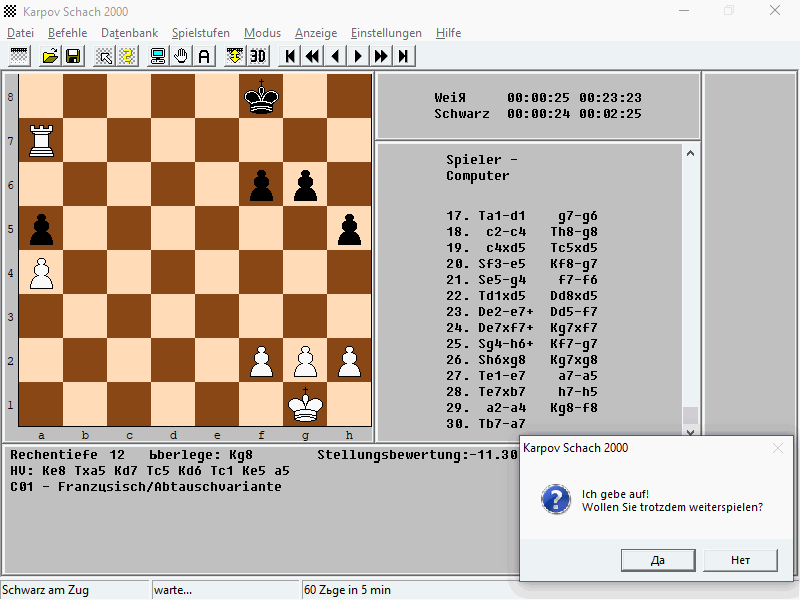The image size is (800, 600).
Task: Save game with the floppy disk icon
Action: [73, 56]
